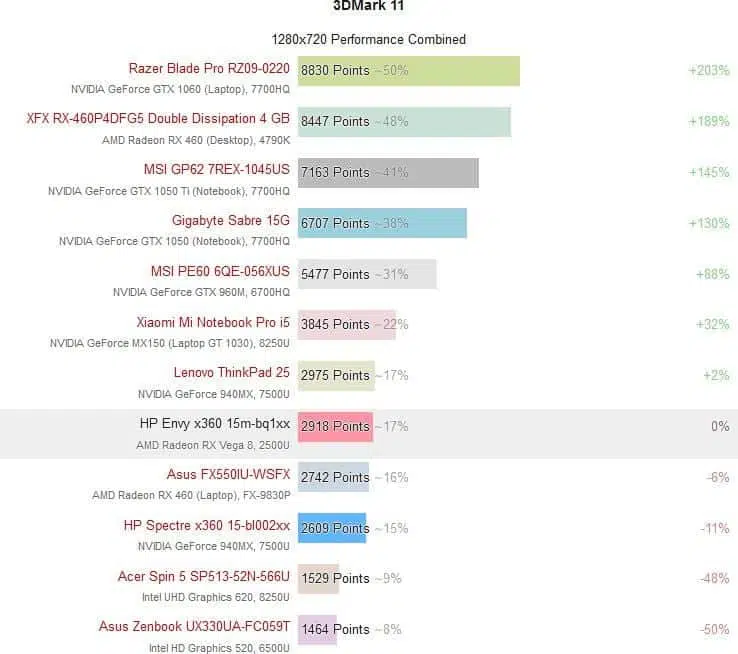This screenshot has width=738, height=654.
Task: Click the pink 2918 Points bar
Action: coord(336,427)
